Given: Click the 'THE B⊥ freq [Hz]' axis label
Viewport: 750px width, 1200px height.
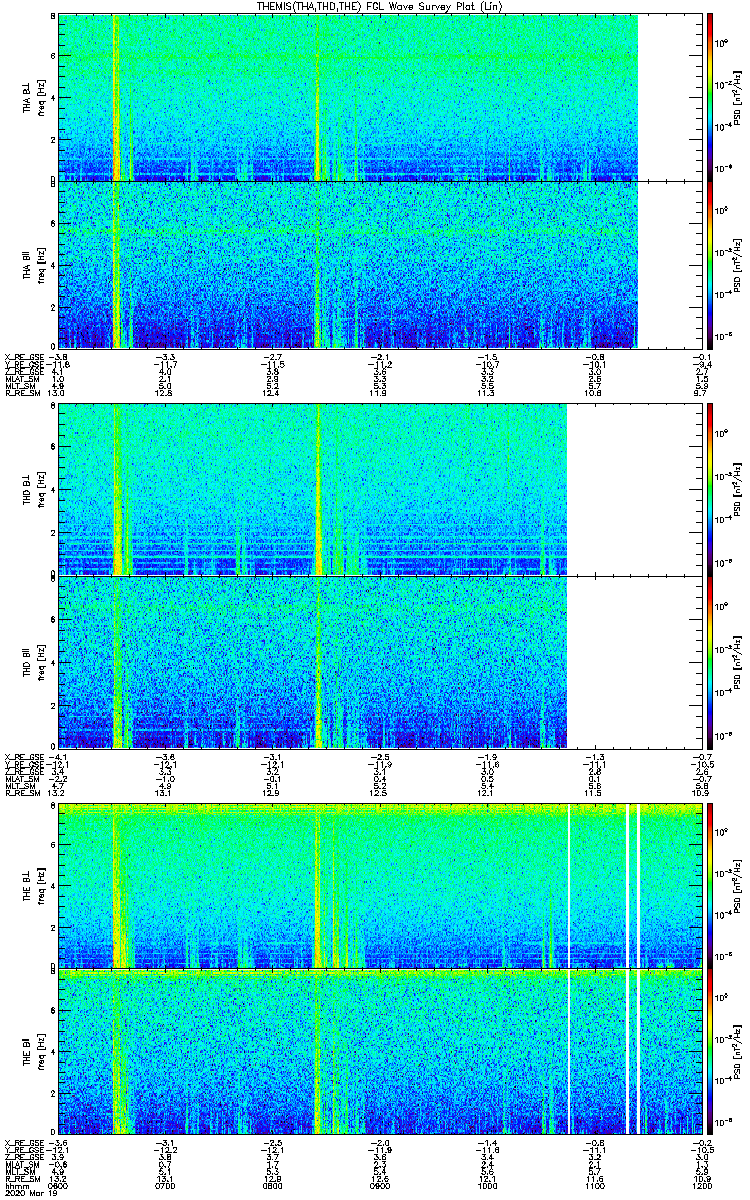Looking at the screenshot, I should (x=34, y=885).
